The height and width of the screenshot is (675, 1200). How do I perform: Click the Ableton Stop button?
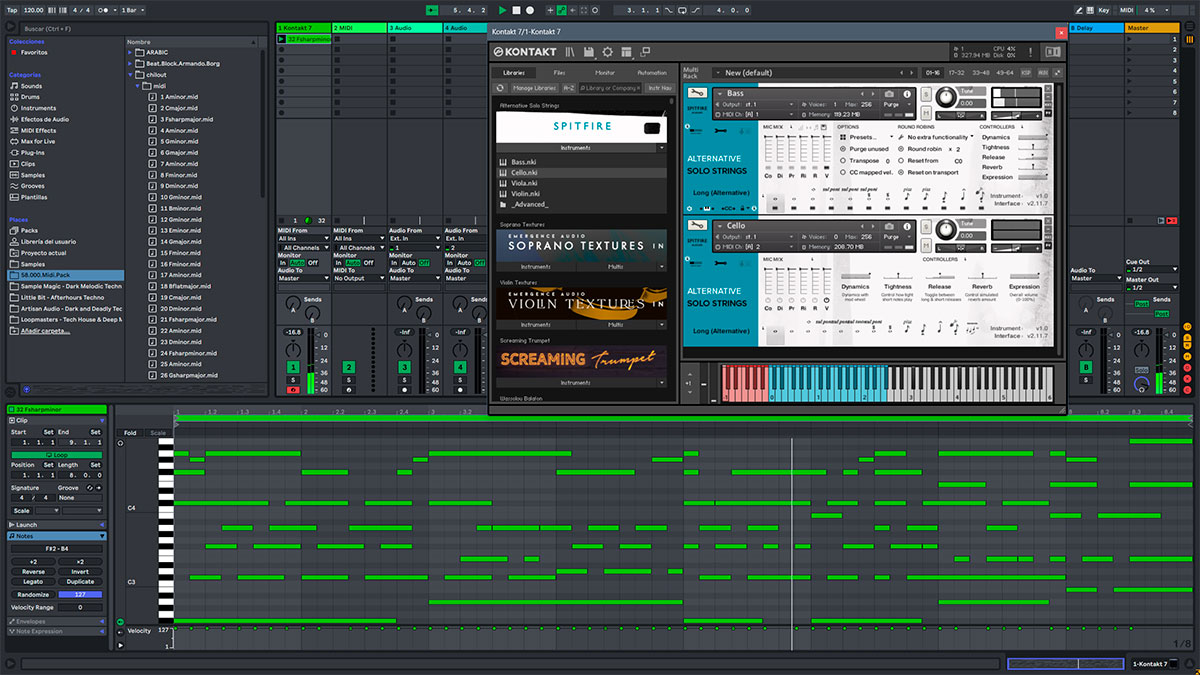[x=516, y=10]
